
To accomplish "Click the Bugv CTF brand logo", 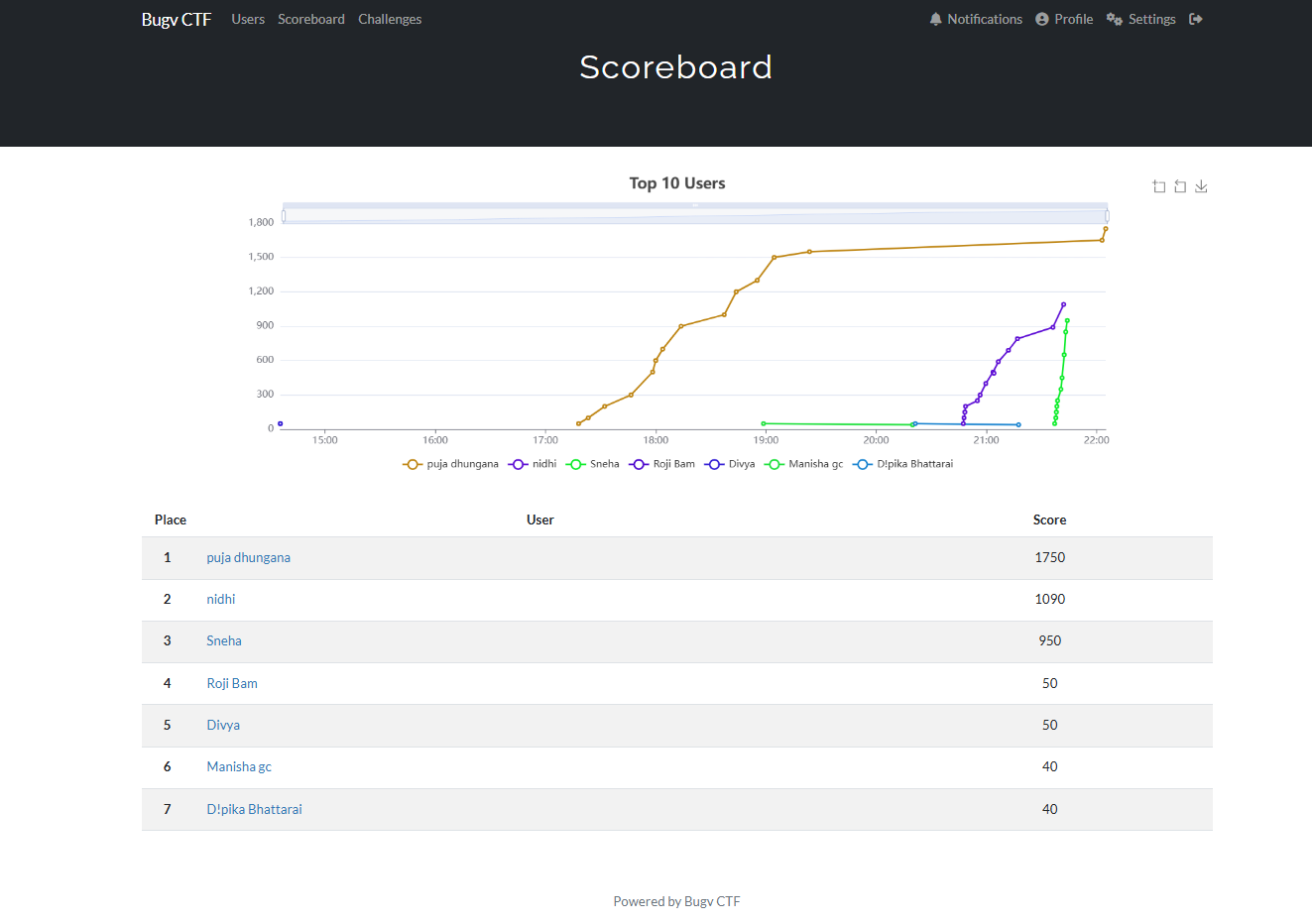I will pyautogui.click(x=177, y=19).
